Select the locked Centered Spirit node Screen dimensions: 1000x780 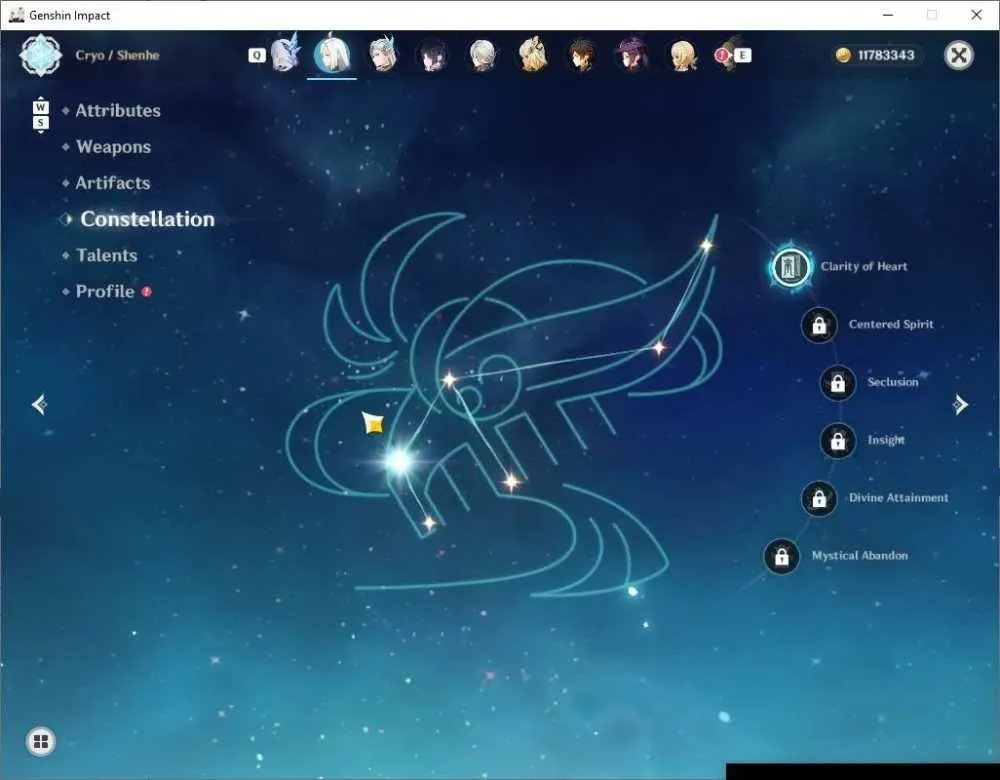(819, 325)
